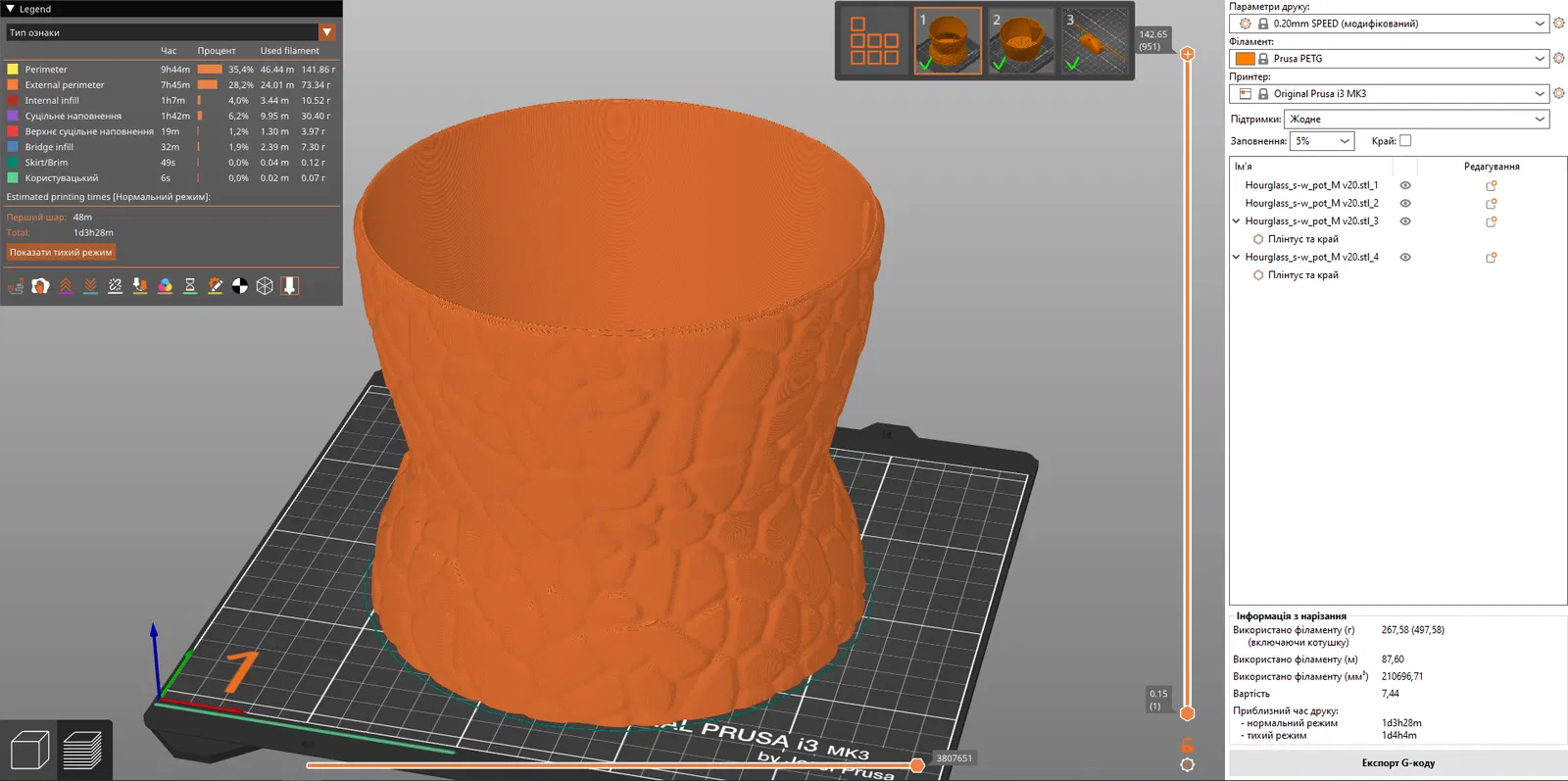Screen dimensions: 1568x781
Task: Toggle center of gravity black-white circle icon
Action: (x=240, y=286)
